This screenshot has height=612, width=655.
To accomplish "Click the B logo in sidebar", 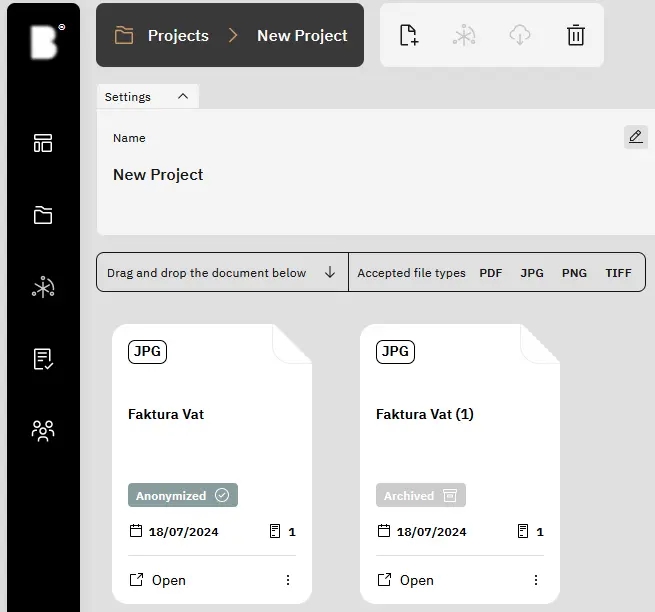I will click(44, 41).
